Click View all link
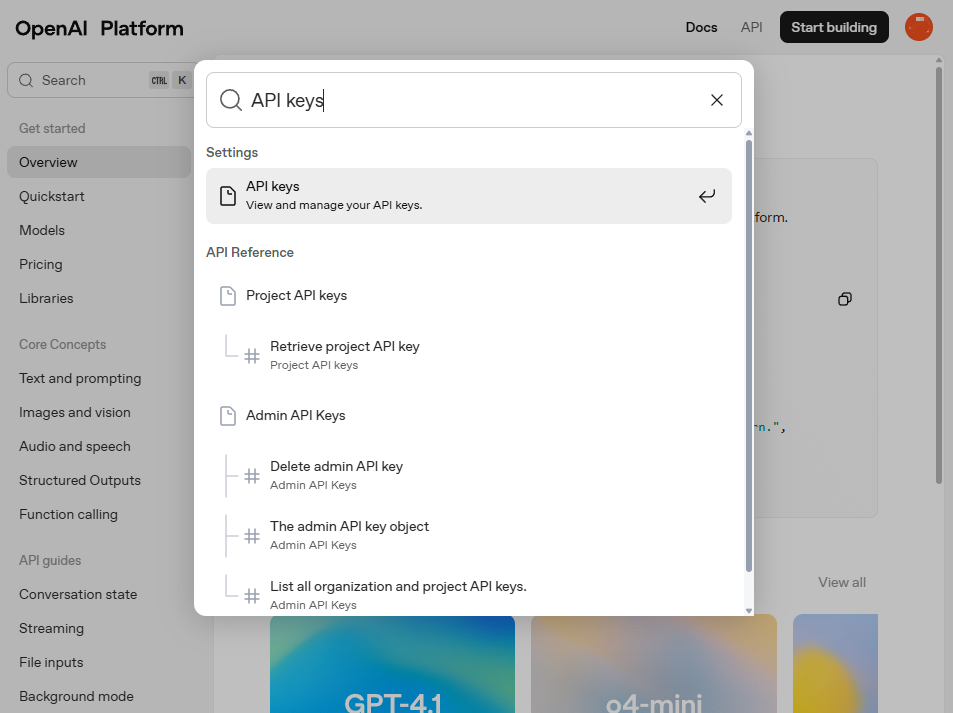This screenshot has height=713, width=953. 842,582
